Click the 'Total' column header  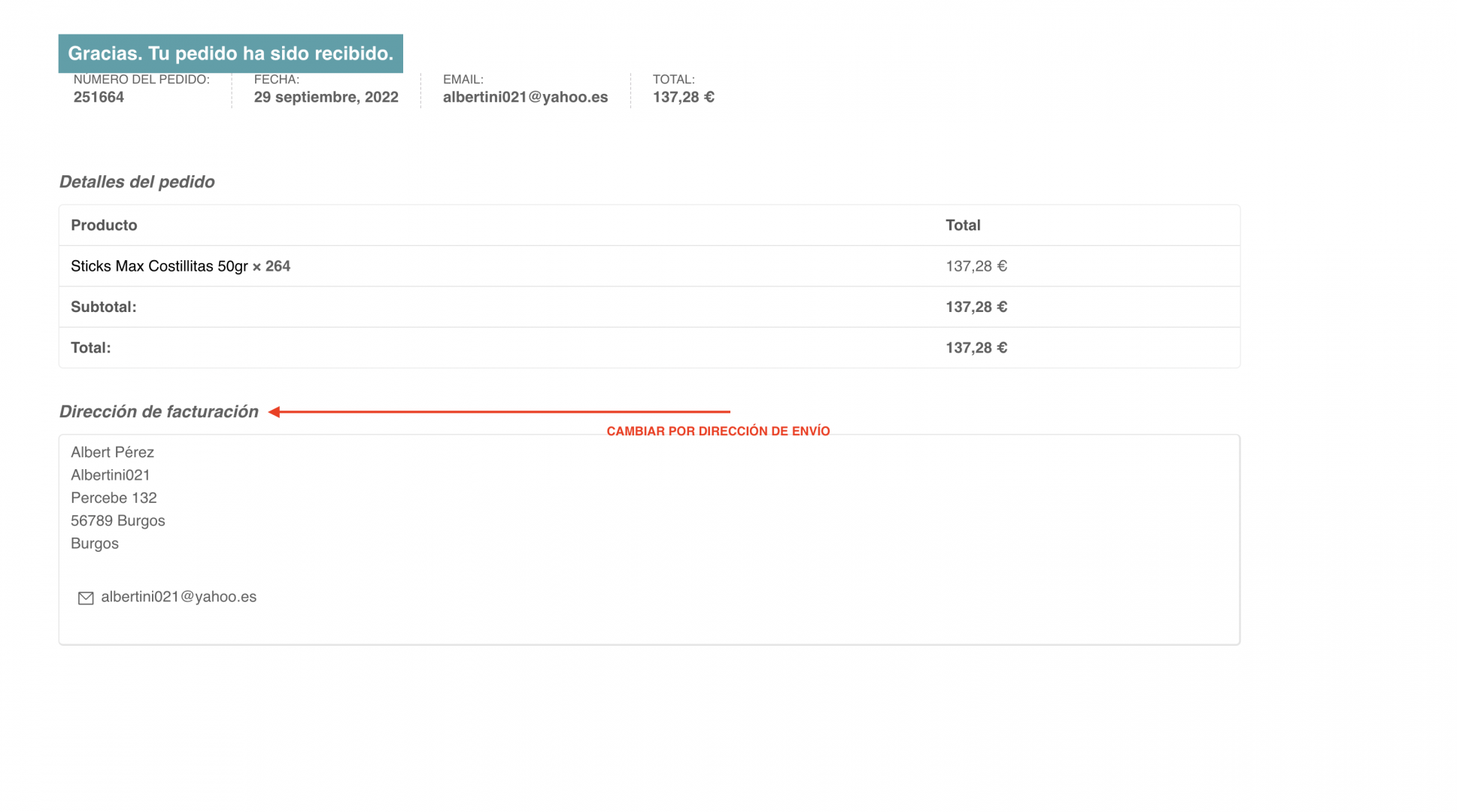[x=963, y=226]
